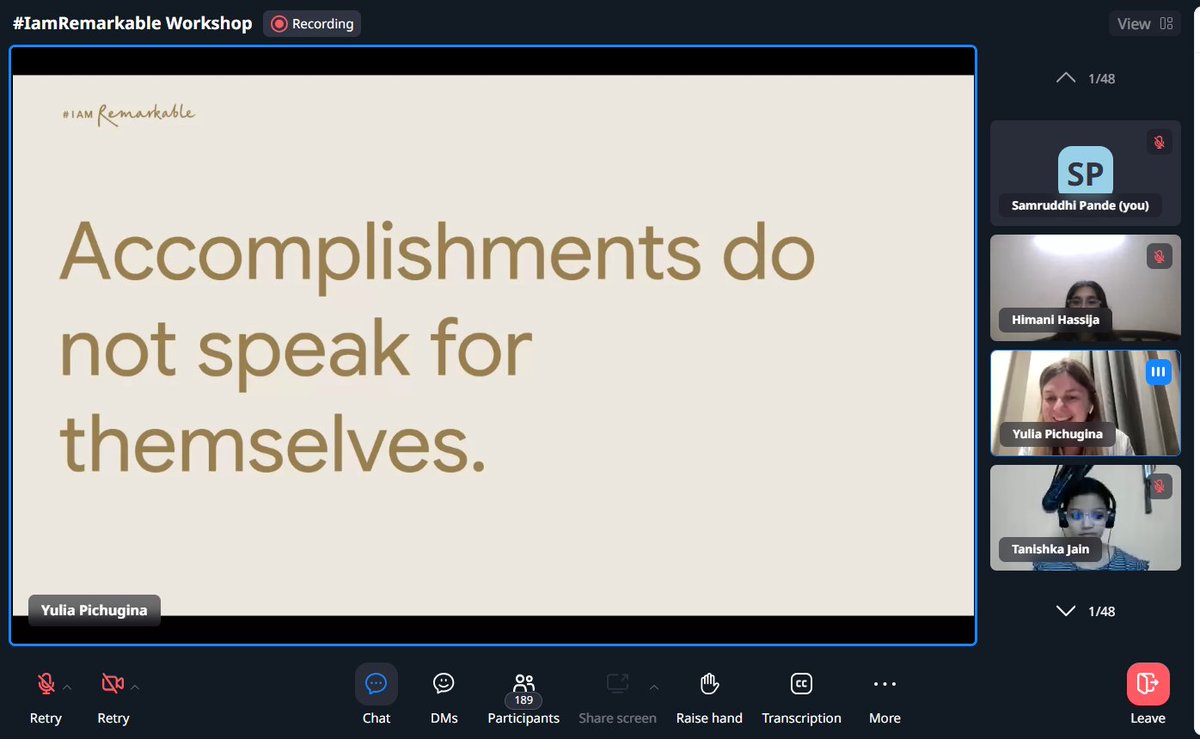Click muted mic icon on Samruddhi Pande tile

(1159, 142)
